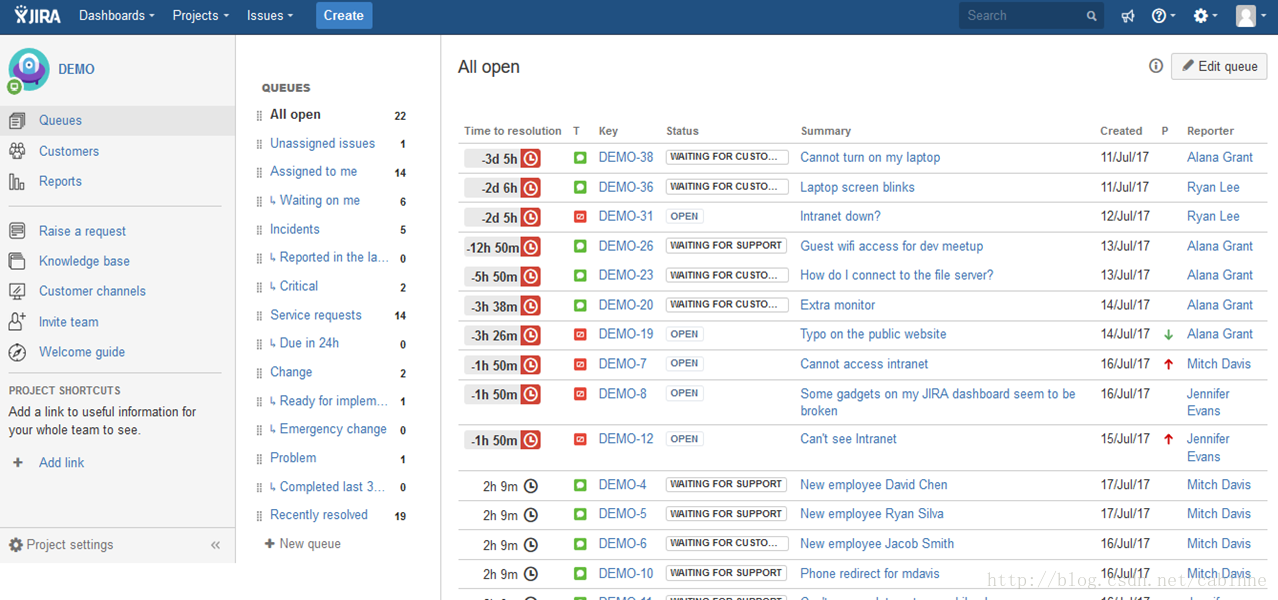Click the DEMO project name link
This screenshot has width=1278, height=600.
tap(77, 69)
